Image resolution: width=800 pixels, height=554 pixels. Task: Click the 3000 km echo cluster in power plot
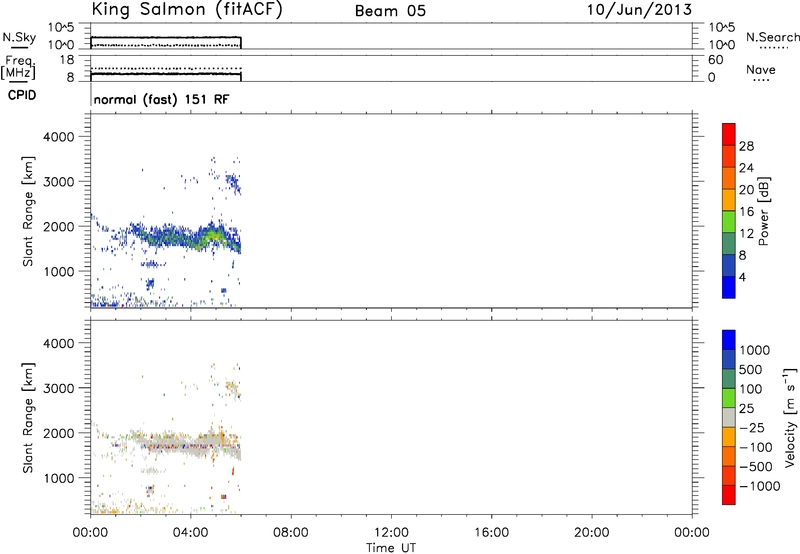tap(233, 183)
